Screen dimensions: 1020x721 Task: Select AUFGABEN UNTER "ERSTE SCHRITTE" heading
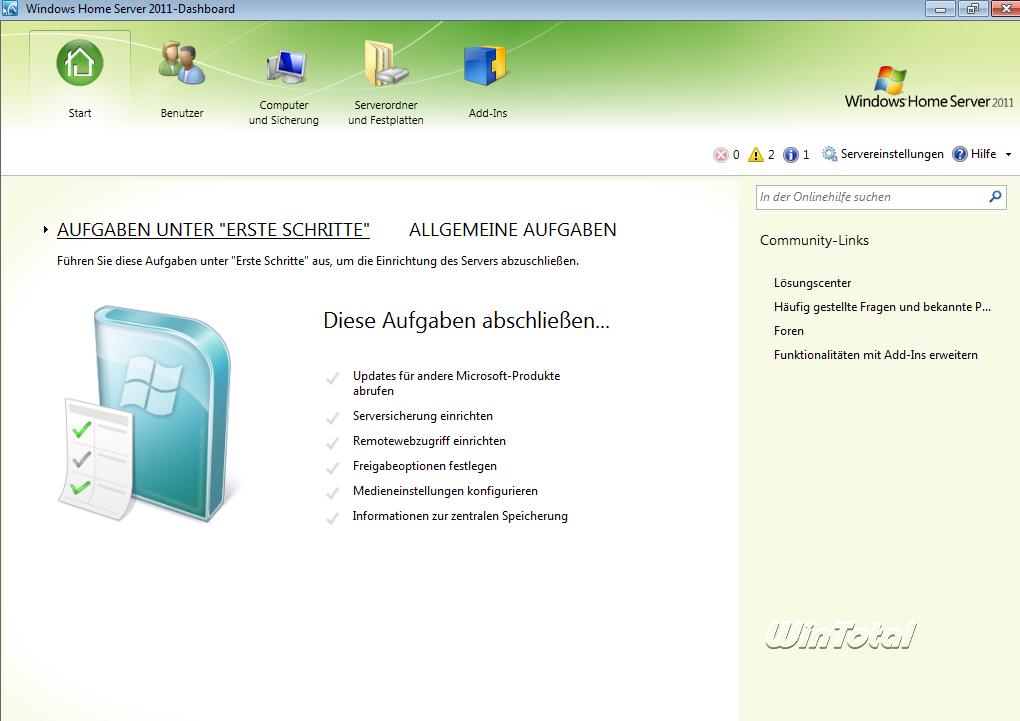point(213,230)
